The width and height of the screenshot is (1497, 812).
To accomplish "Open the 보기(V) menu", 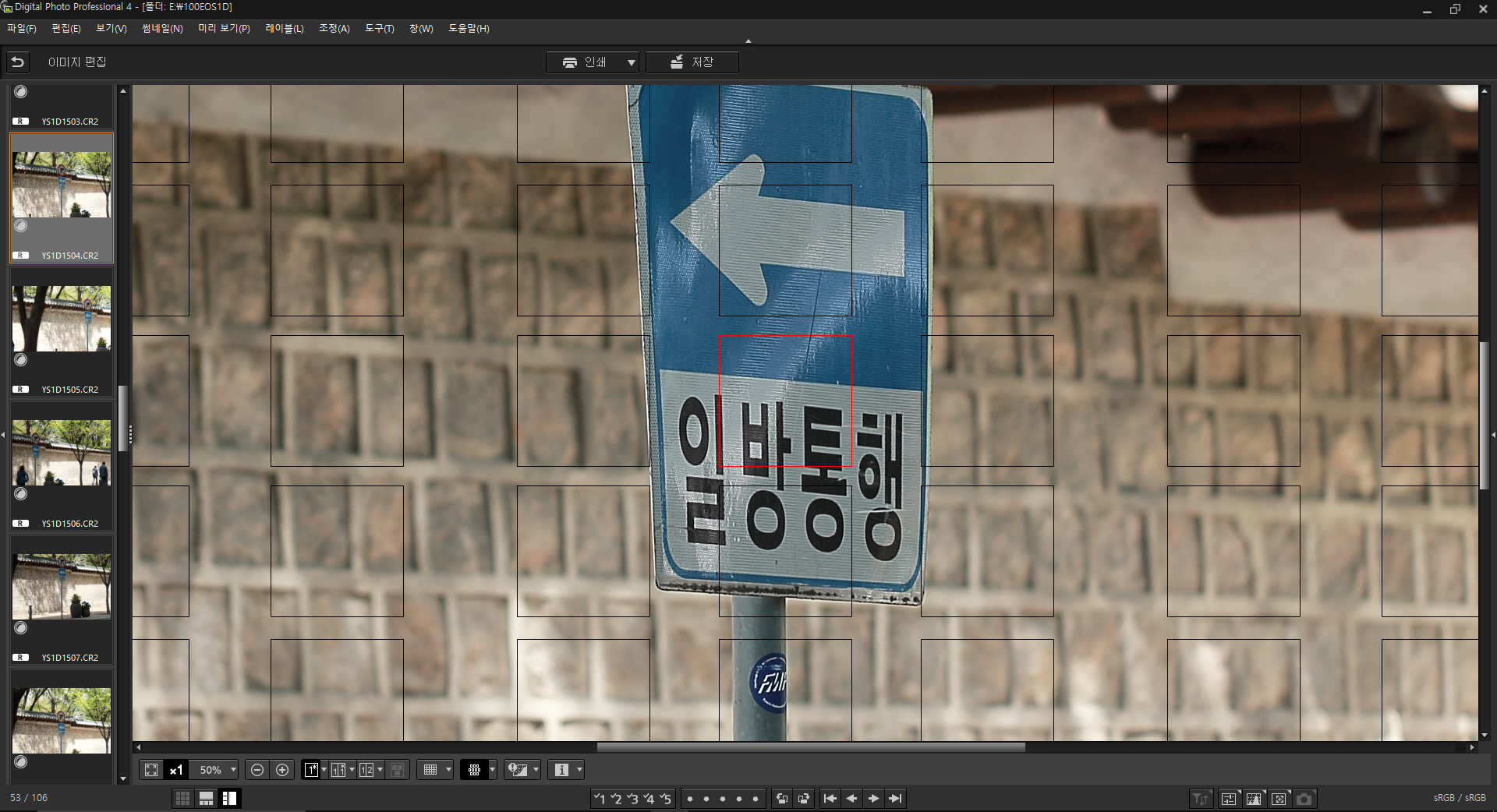I will 111,29.
